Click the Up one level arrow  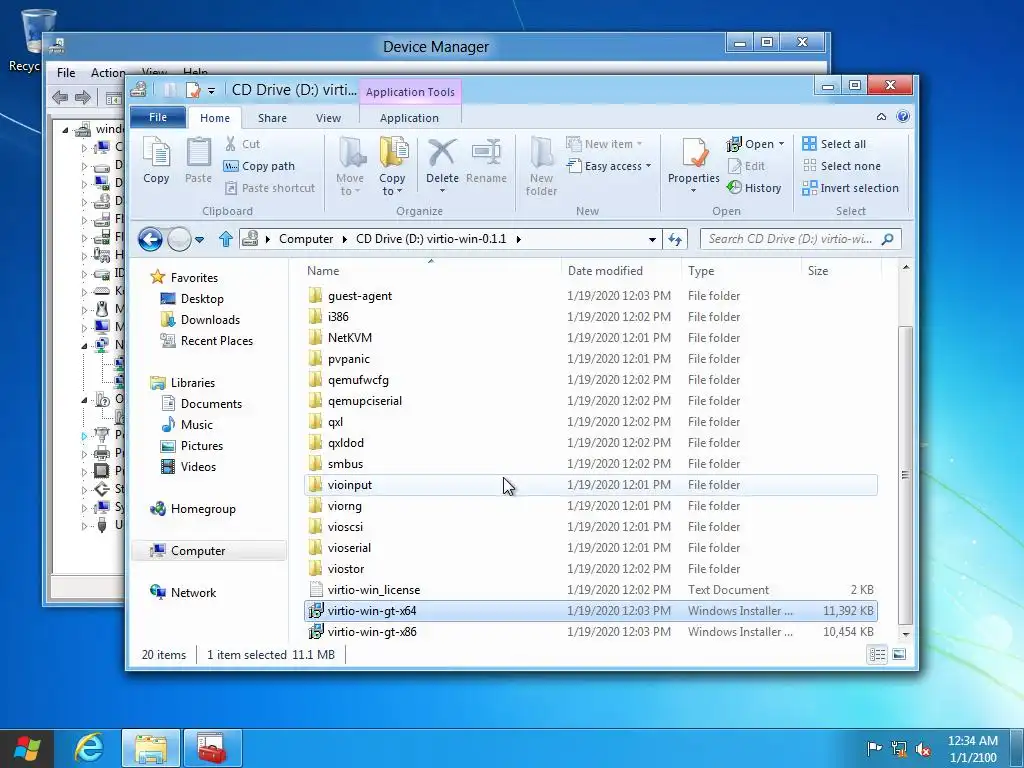[226, 239]
